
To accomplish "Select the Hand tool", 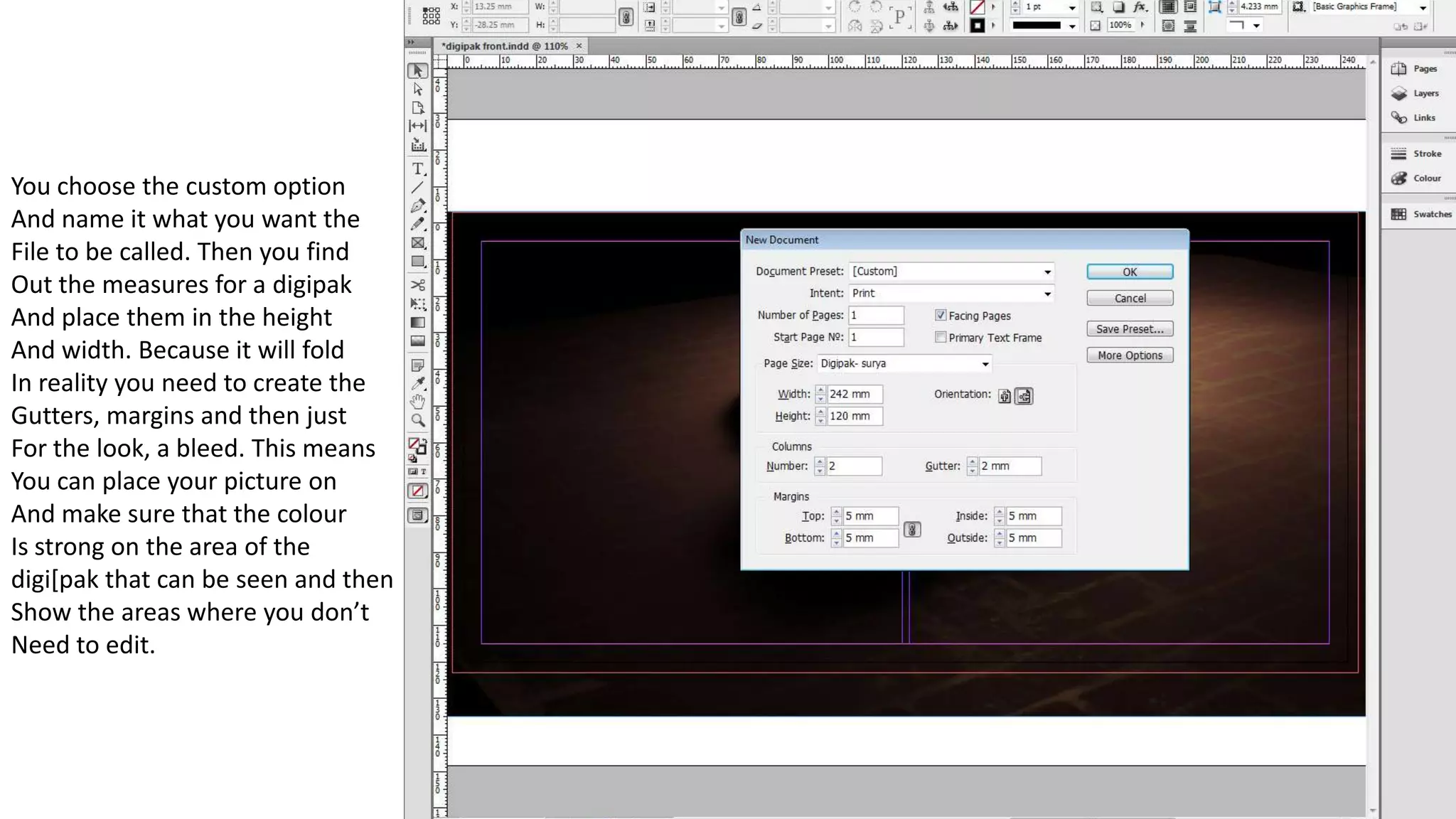I will point(418,402).
